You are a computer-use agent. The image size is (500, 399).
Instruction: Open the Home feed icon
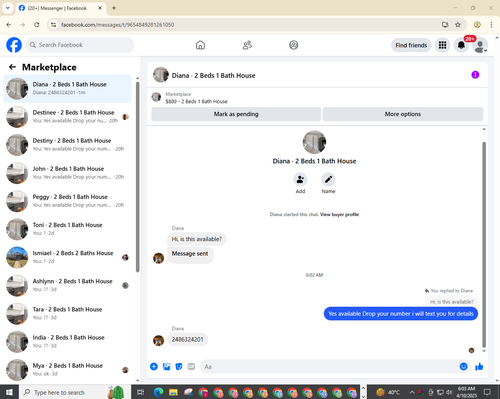(200, 45)
